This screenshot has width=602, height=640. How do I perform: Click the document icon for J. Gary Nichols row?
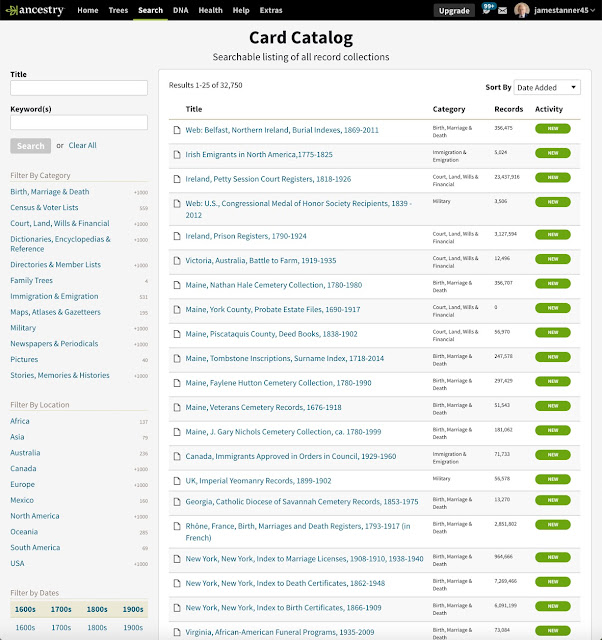pos(177,432)
